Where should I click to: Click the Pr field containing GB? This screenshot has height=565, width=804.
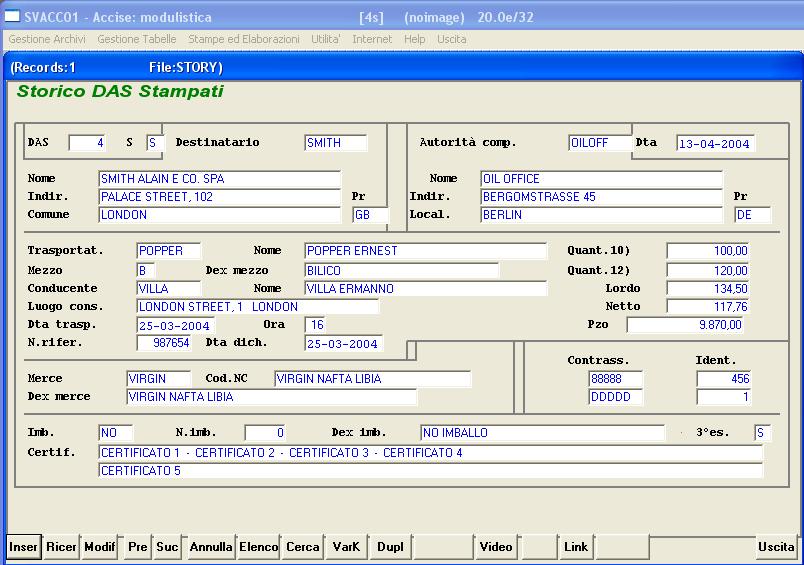pos(370,215)
